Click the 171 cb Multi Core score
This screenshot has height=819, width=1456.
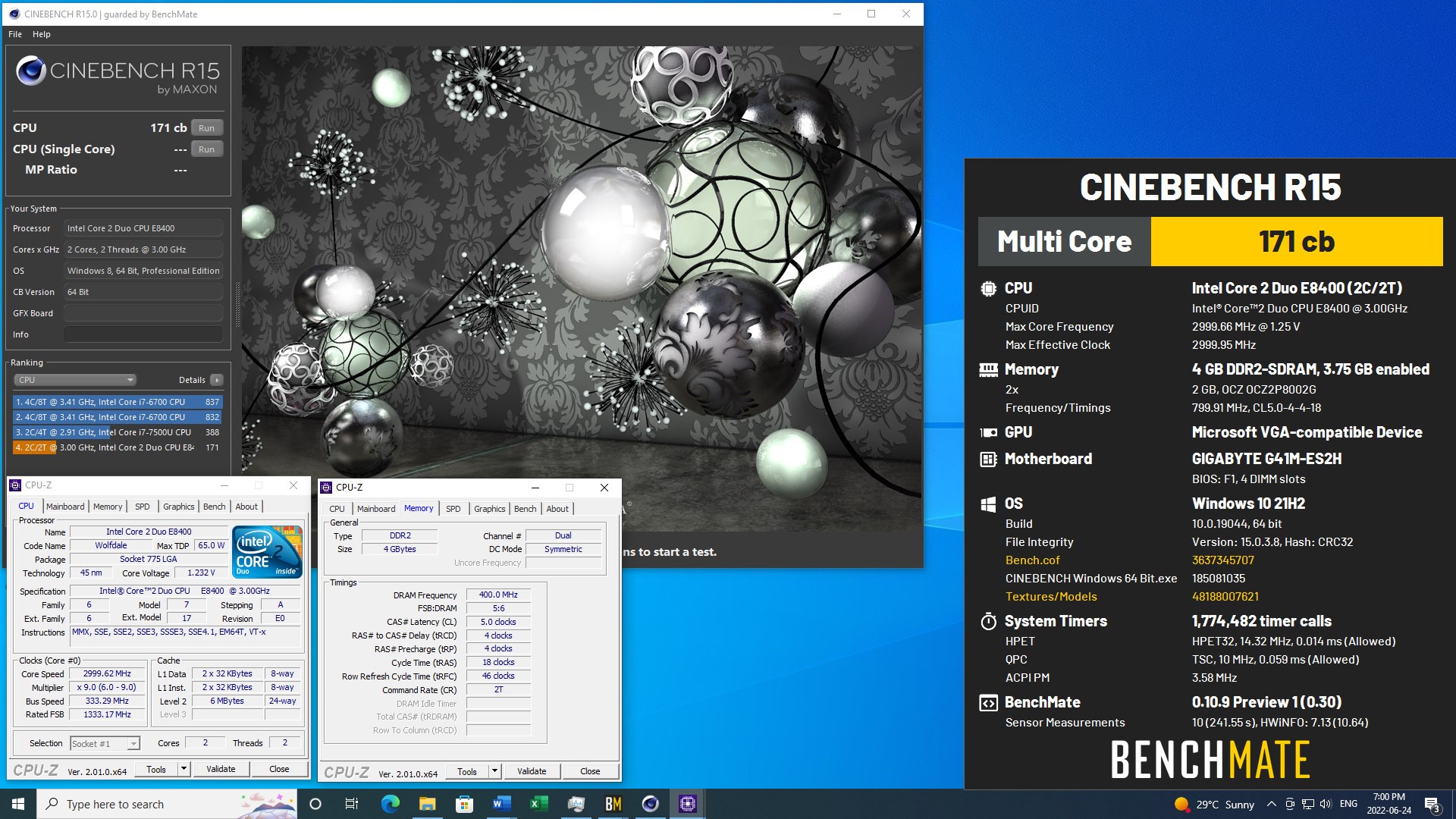tap(1297, 242)
